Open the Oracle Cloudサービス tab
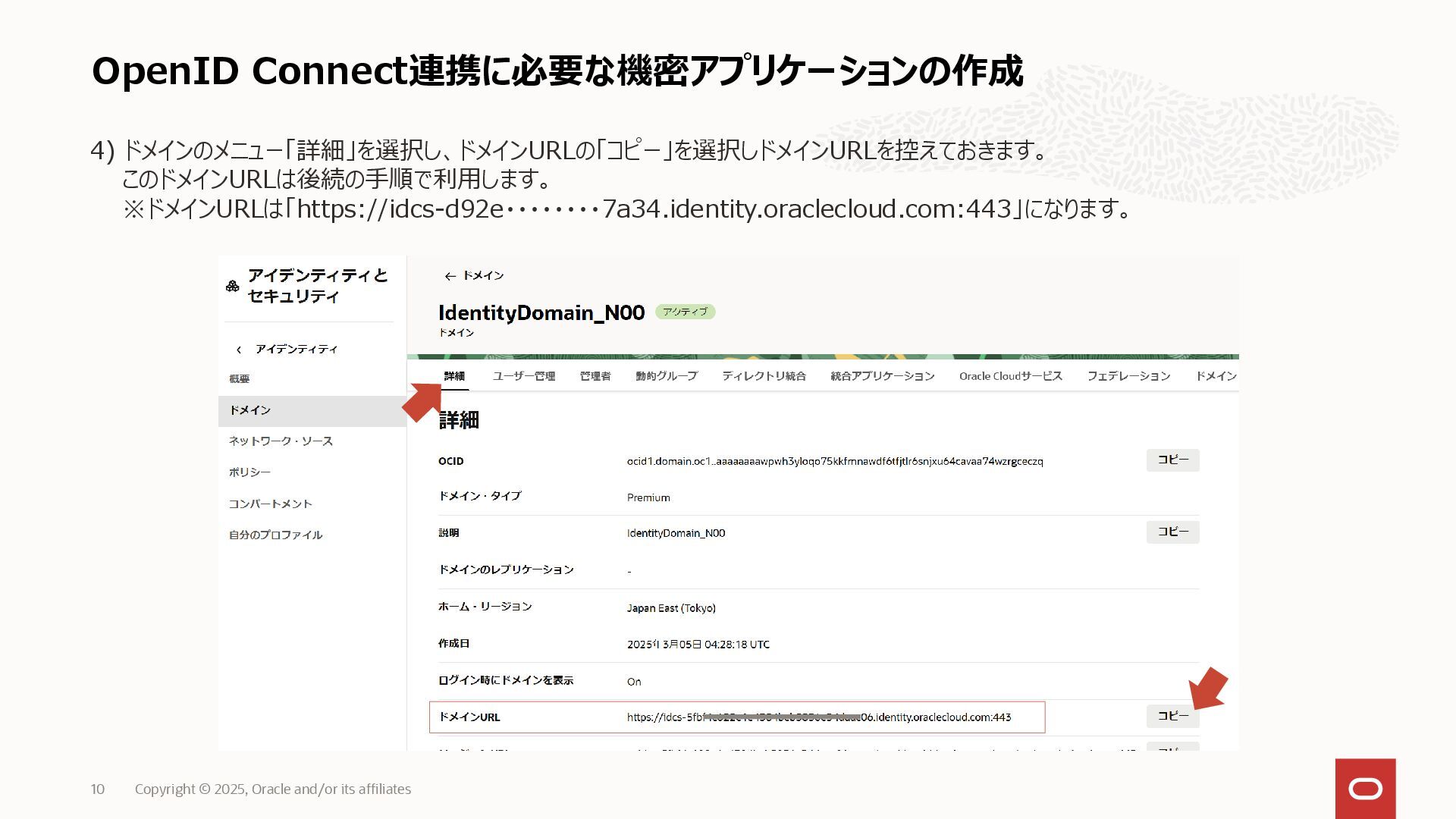Image resolution: width=1456 pixels, height=819 pixels. (x=1011, y=376)
